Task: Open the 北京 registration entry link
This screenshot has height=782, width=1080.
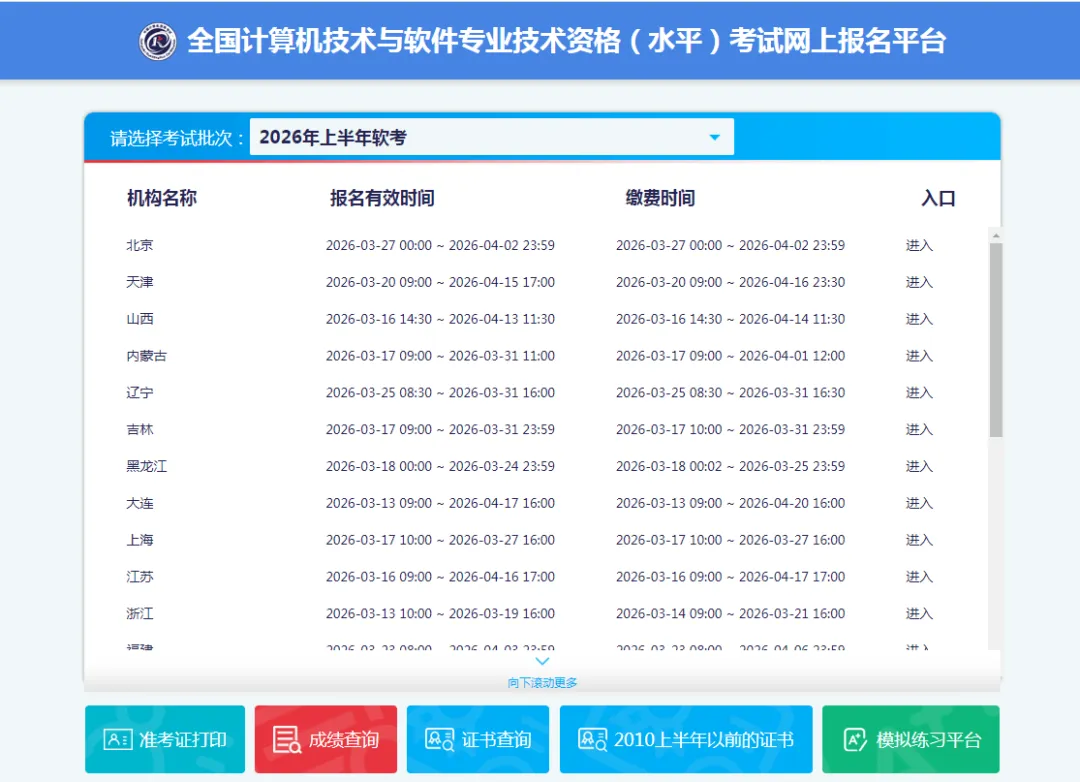Action: click(x=918, y=245)
